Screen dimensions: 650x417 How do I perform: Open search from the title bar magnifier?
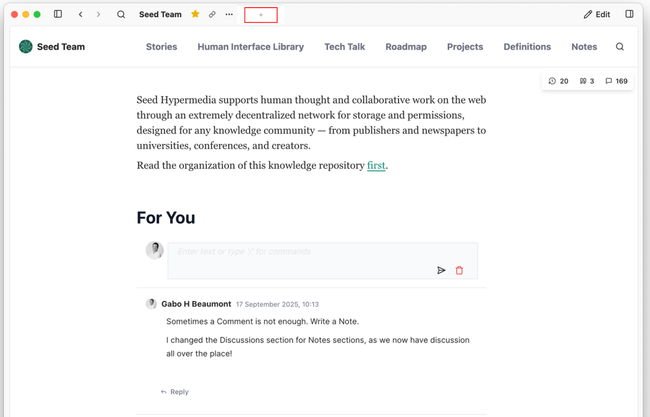tap(121, 15)
